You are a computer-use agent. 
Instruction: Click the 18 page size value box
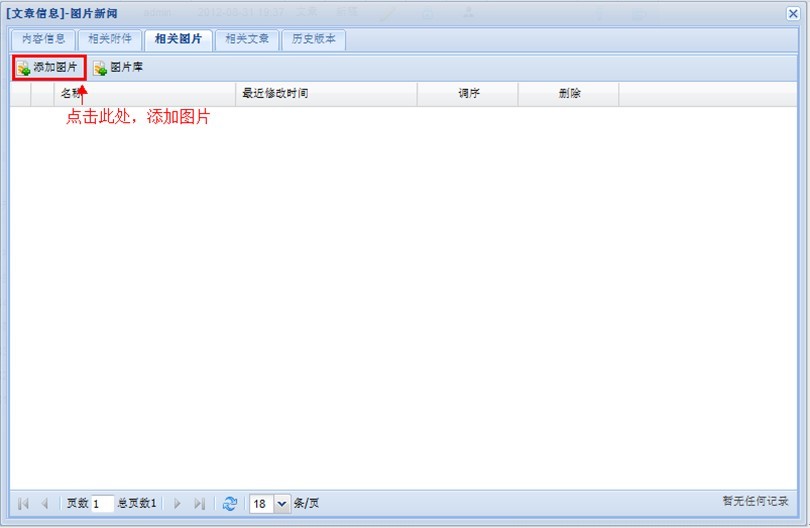260,504
